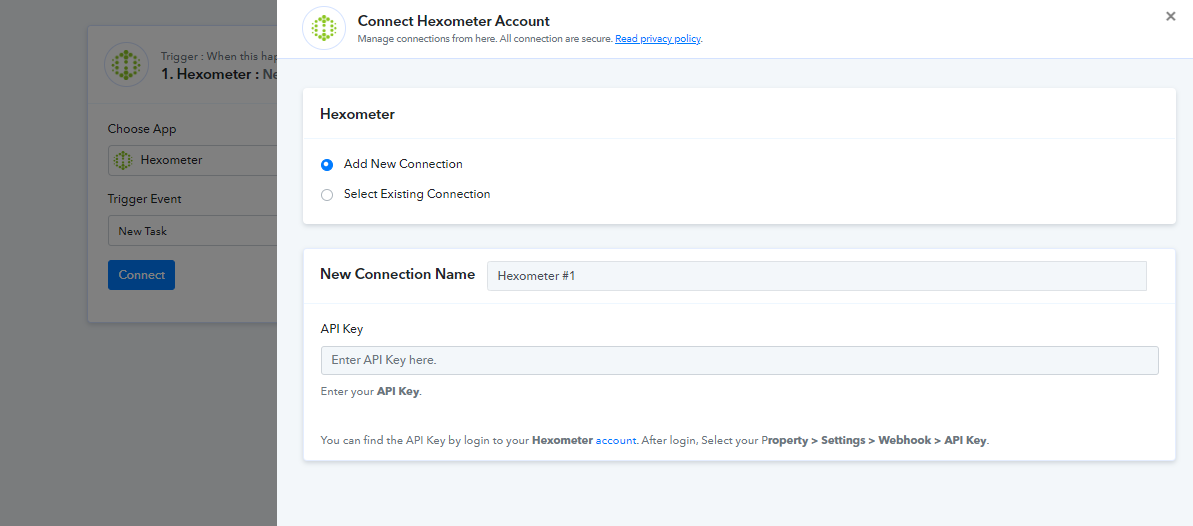Screen dimensions: 1193x526
Task: Click 'Trigger : When this happens' text
Action: point(218,56)
